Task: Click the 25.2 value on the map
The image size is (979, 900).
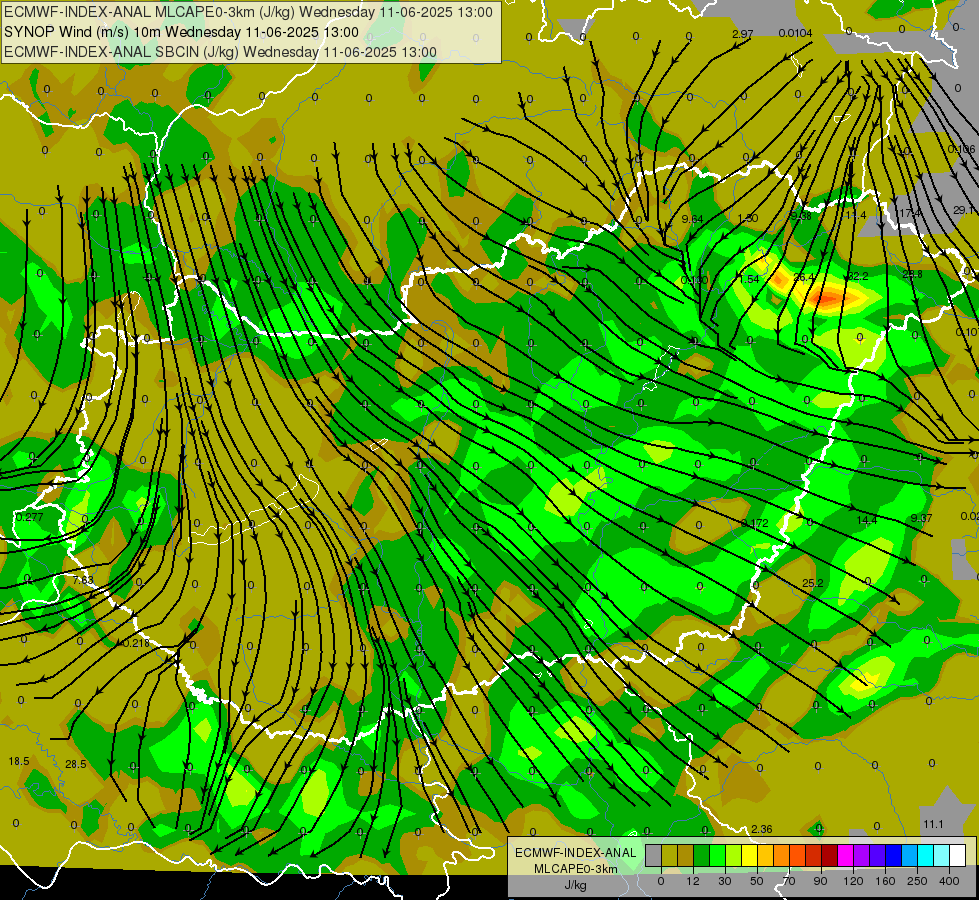Action: pyautogui.click(x=812, y=583)
